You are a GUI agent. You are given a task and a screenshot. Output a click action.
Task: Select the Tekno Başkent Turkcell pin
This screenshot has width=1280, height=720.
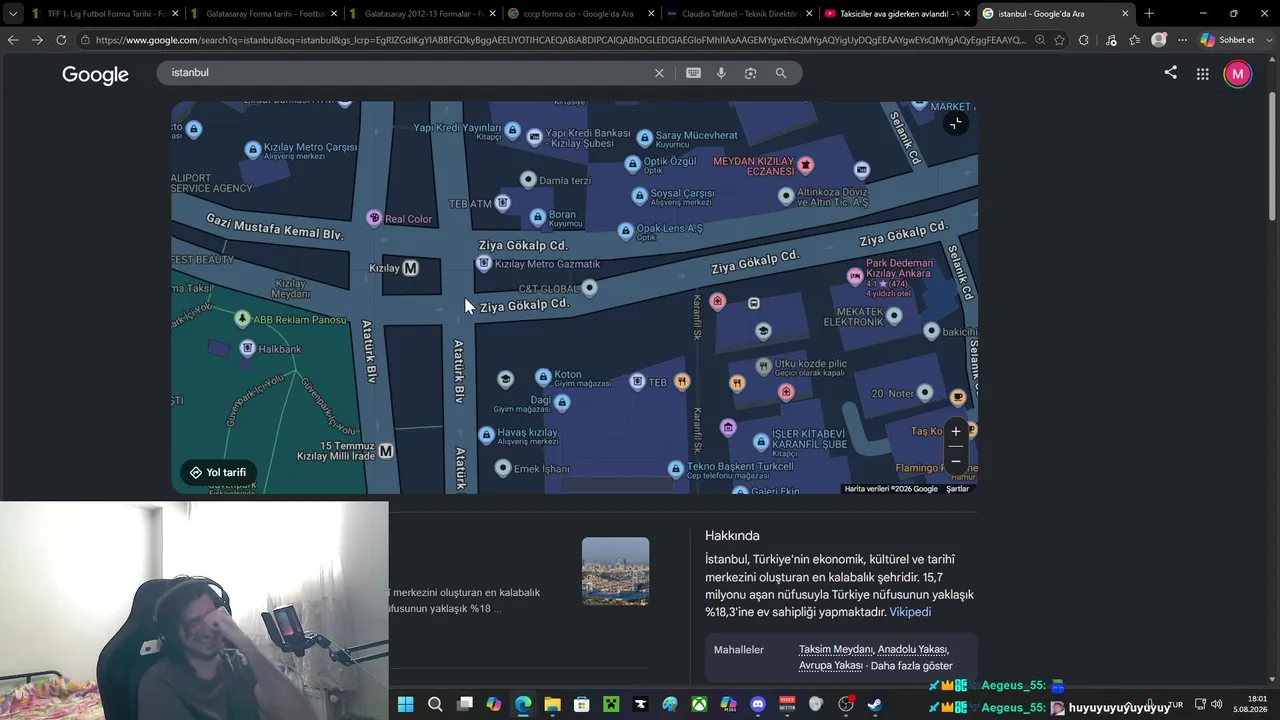tap(676, 468)
